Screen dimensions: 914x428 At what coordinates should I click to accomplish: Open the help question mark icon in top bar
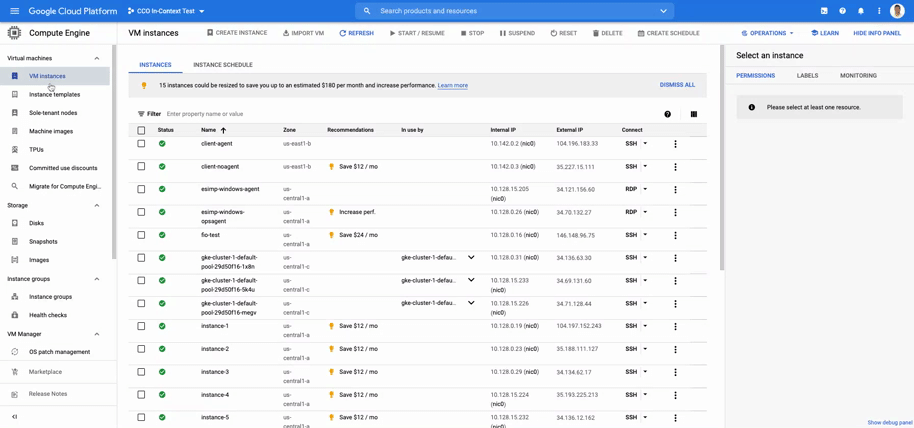point(842,11)
